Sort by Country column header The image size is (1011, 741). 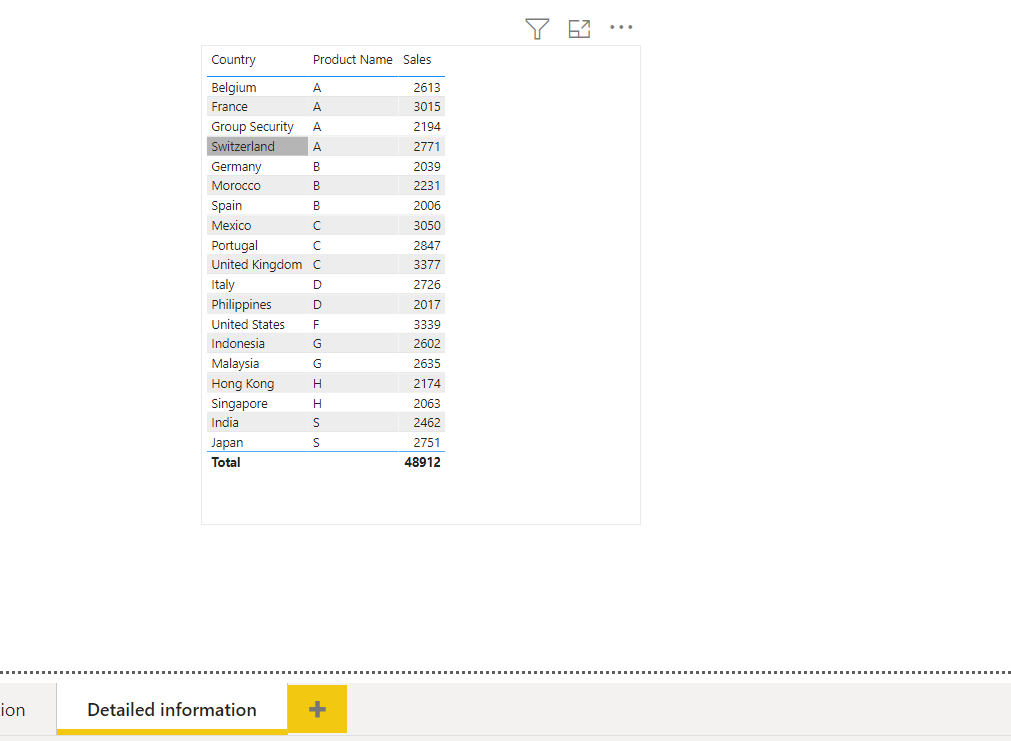pyautogui.click(x=233, y=59)
